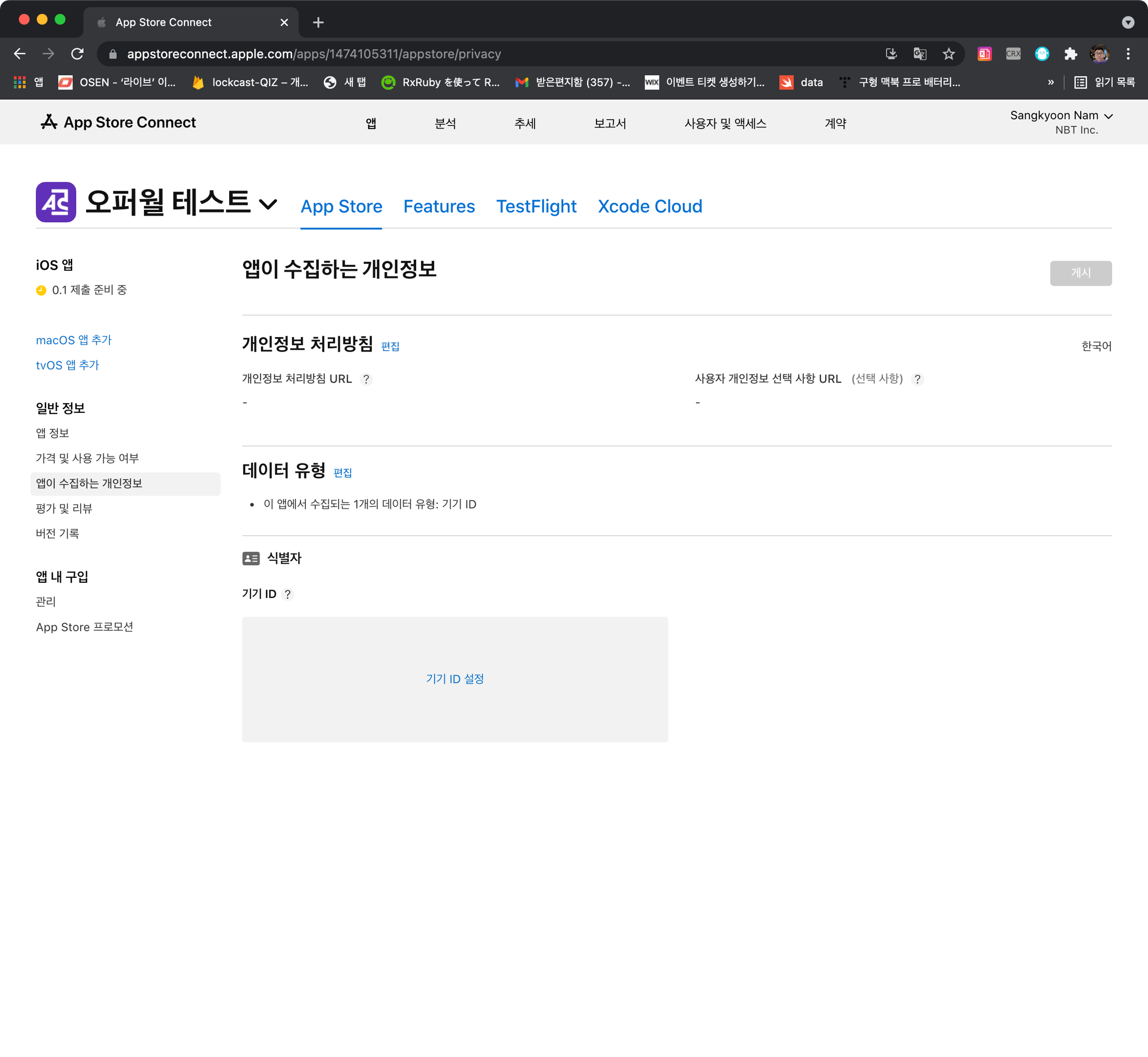The height and width of the screenshot is (1057, 1148).
Task: Open the Google Translate page icon
Action: (x=919, y=54)
